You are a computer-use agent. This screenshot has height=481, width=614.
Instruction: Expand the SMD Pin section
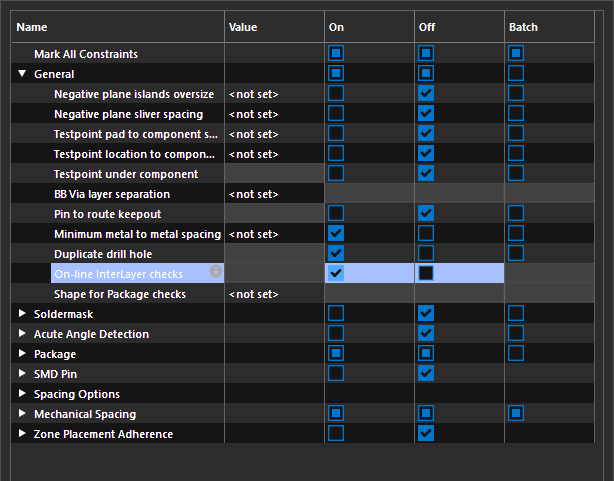click(22, 373)
